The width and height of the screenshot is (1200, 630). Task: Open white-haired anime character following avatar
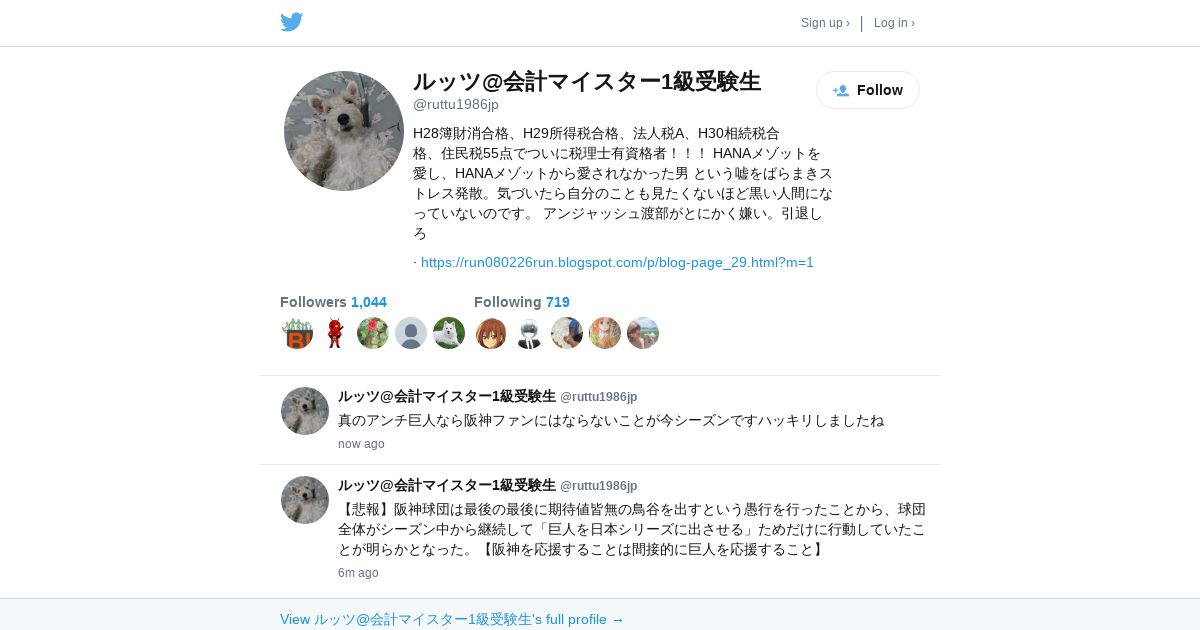(x=529, y=333)
